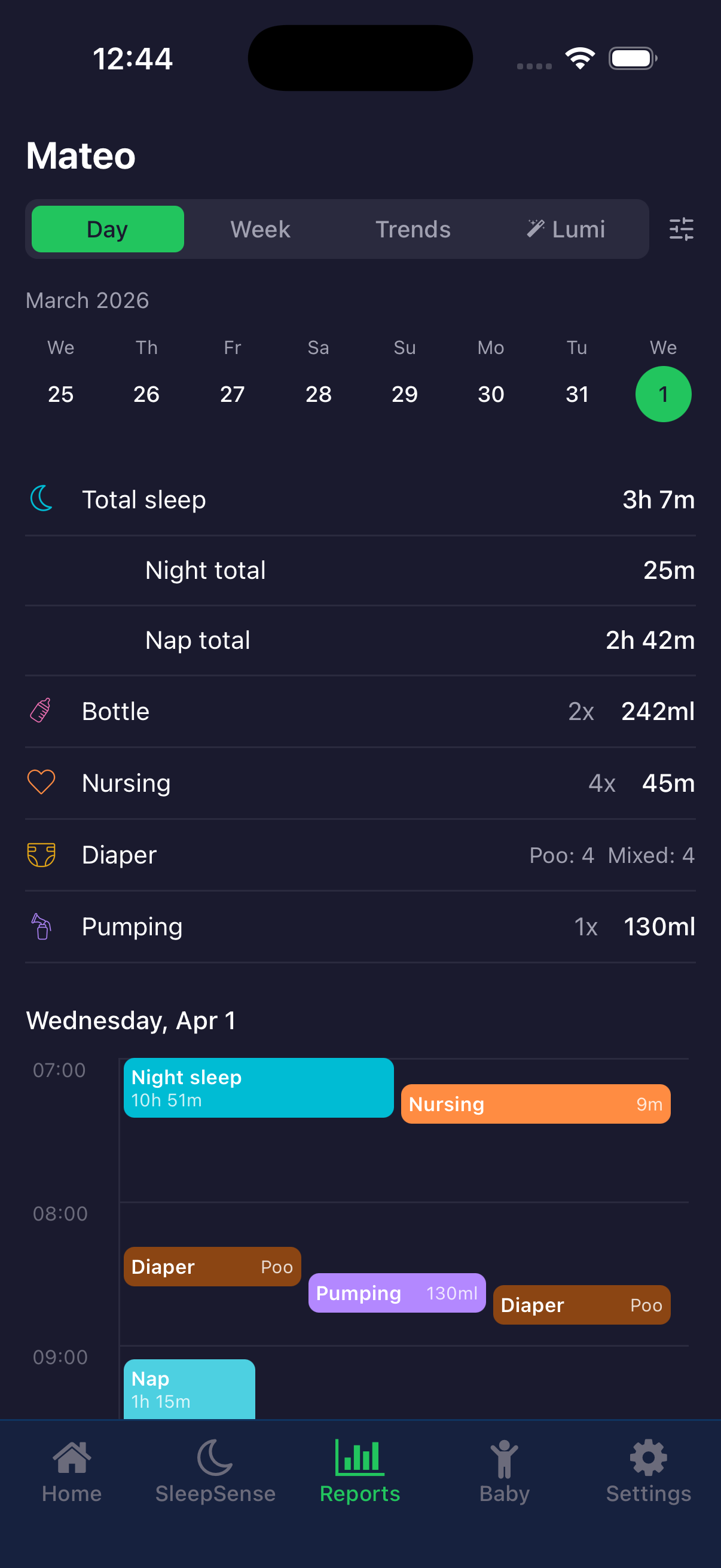Tap the Bottle icon in summary
The image size is (721, 1568).
tap(41, 711)
